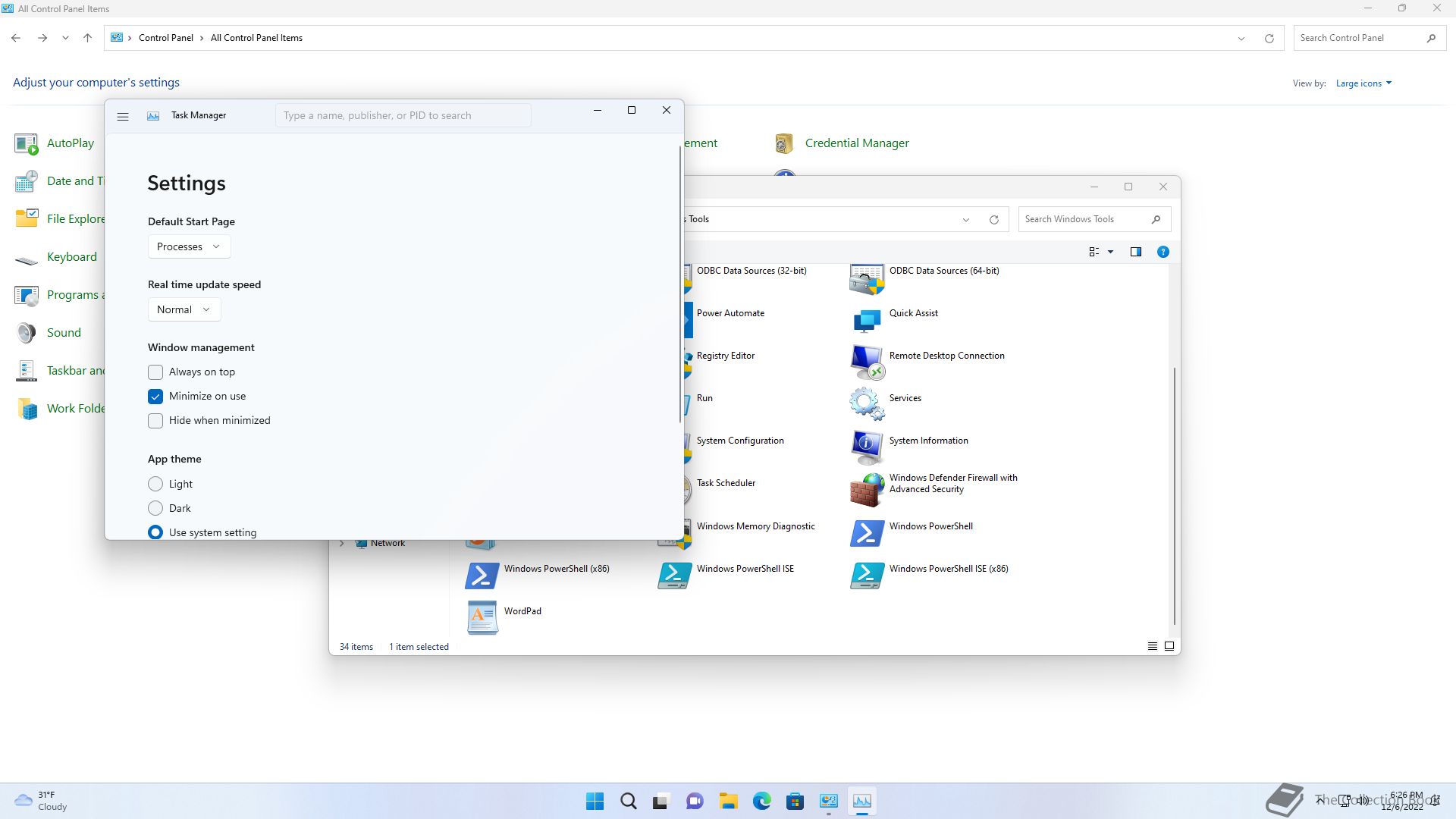Open Real time update speed dropdown
The image size is (1456, 819).
[184, 309]
